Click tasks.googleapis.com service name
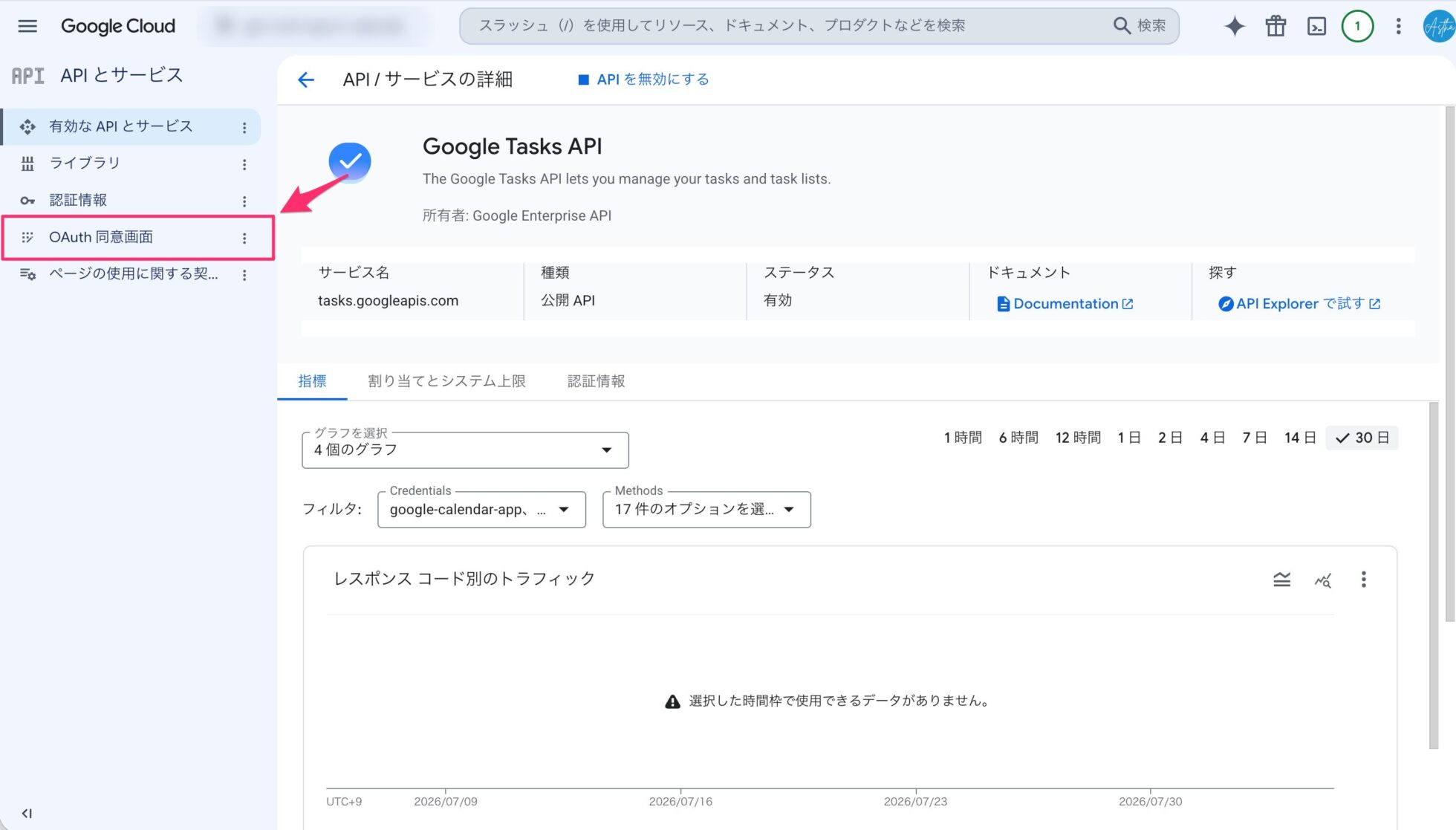Image resolution: width=1456 pixels, height=830 pixels. (x=388, y=301)
